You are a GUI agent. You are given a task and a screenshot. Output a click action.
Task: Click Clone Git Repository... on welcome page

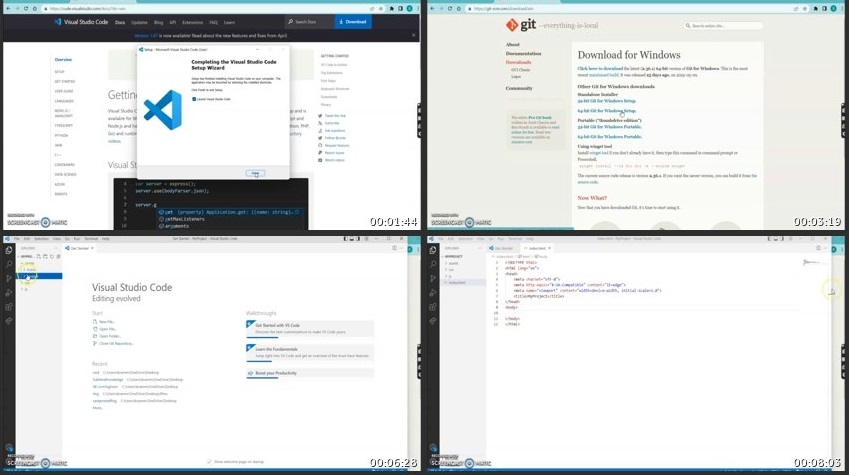[x=113, y=343]
